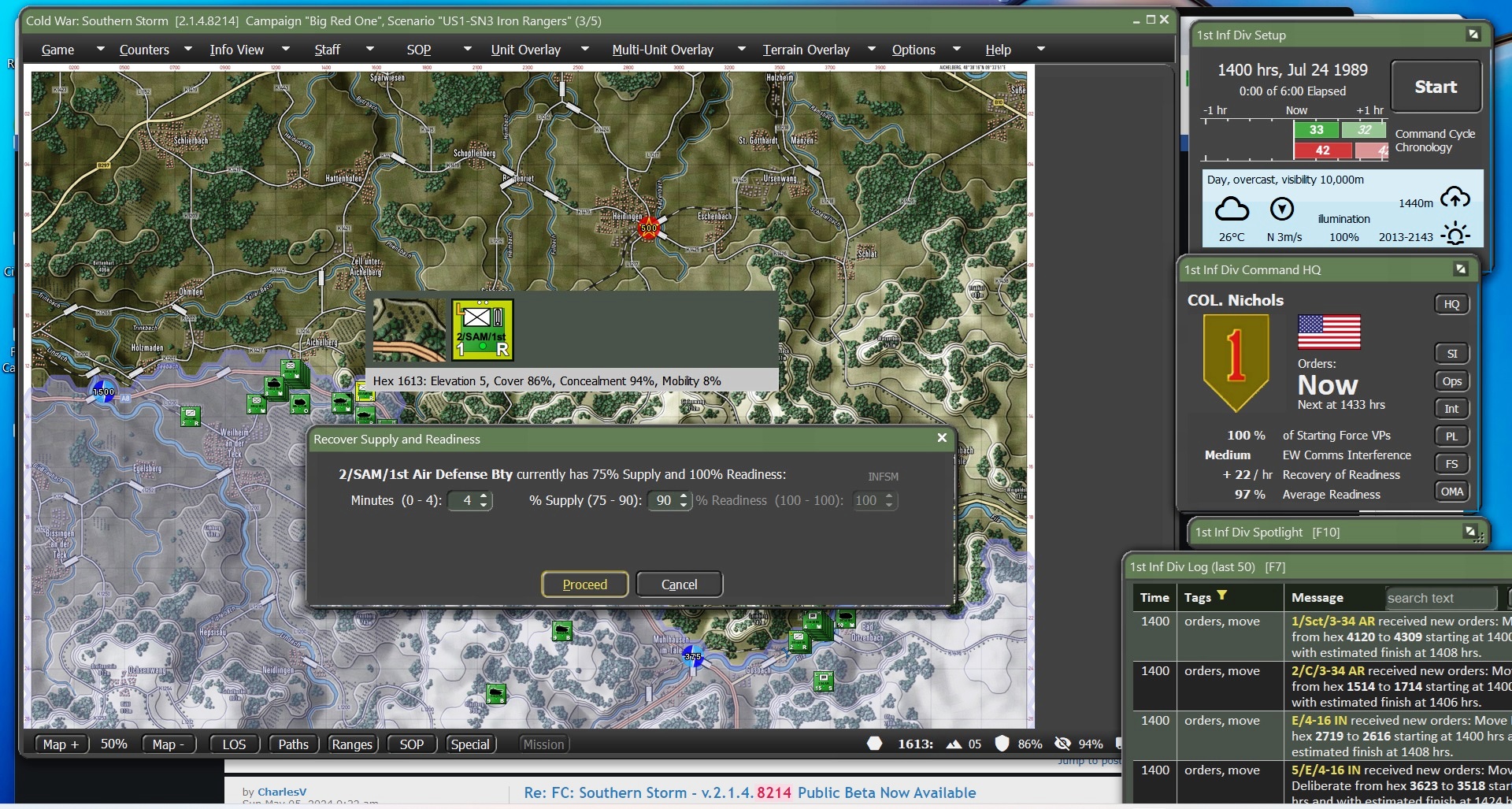Click the red 42 command cycle bar
Image resolution: width=1512 pixels, height=809 pixels.
pyautogui.click(x=1323, y=150)
